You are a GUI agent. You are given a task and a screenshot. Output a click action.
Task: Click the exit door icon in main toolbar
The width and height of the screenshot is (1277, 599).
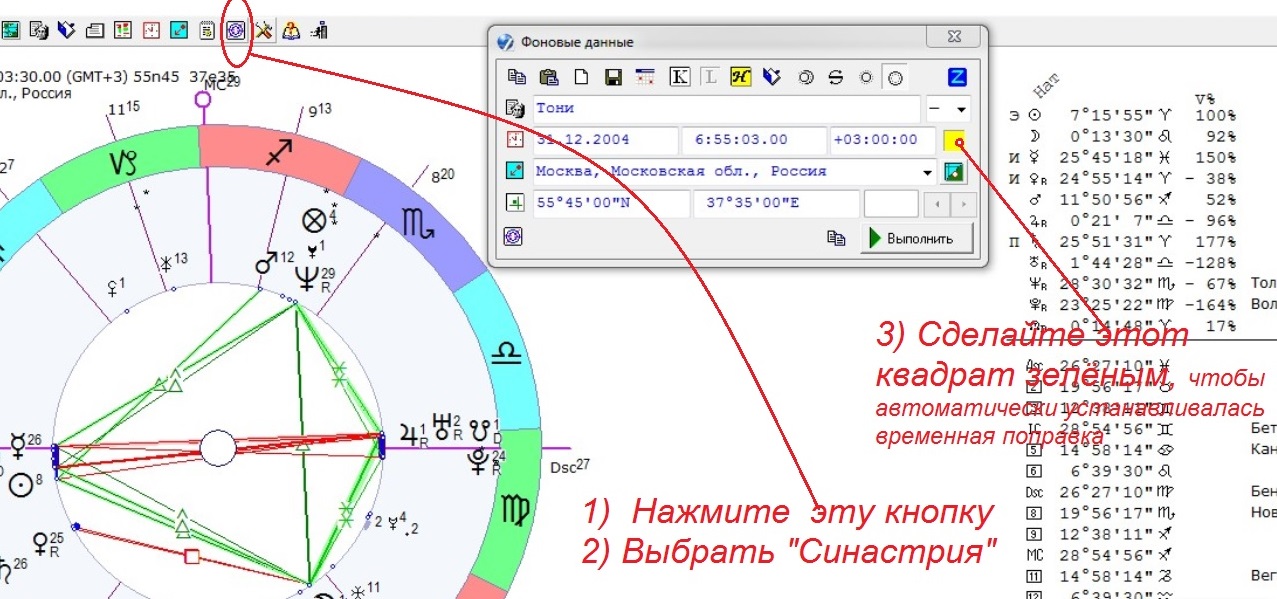point(320,30)
